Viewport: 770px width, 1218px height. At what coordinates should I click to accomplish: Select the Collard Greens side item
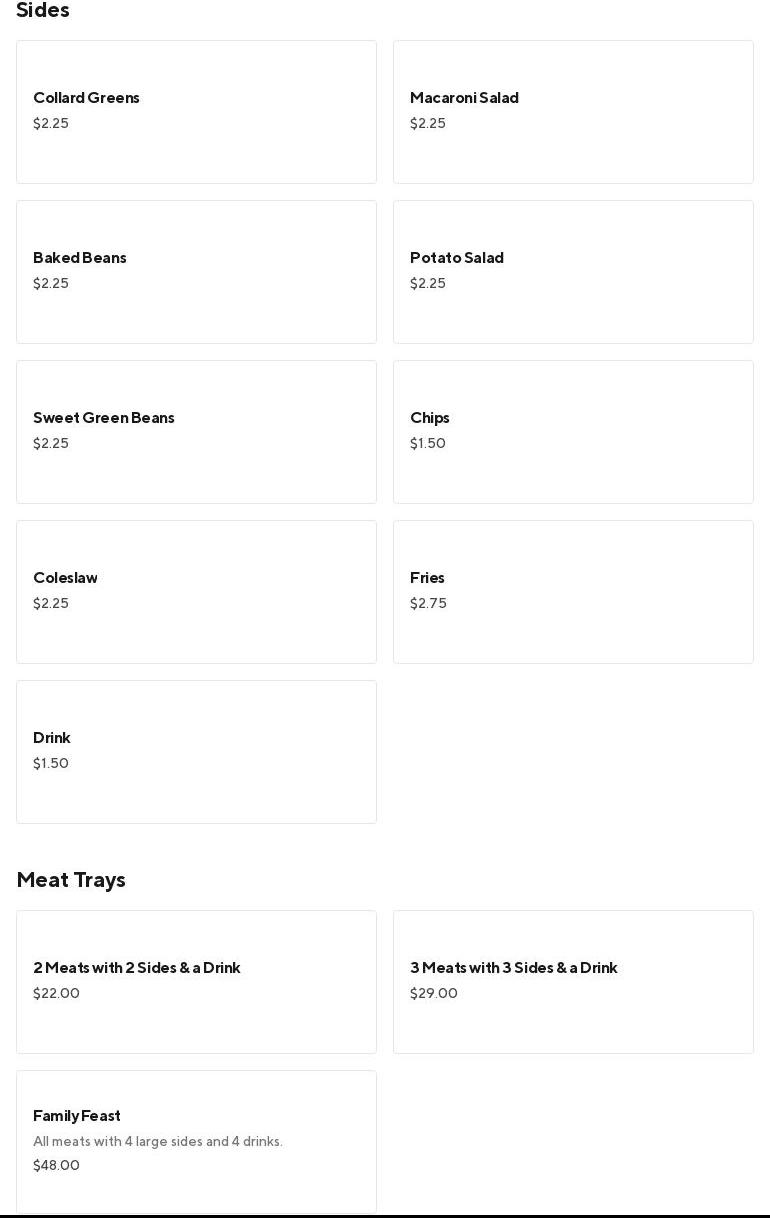[196, 112]
